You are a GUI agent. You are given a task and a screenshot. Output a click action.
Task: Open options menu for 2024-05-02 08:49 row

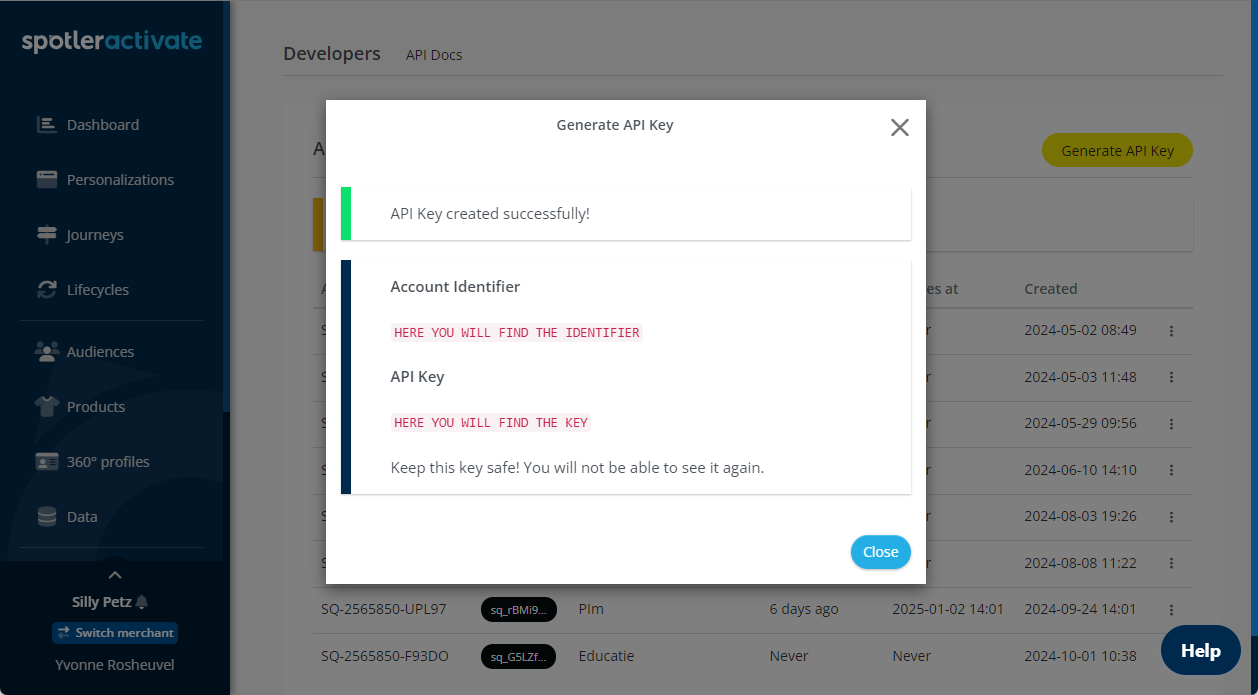(1171, 331)
